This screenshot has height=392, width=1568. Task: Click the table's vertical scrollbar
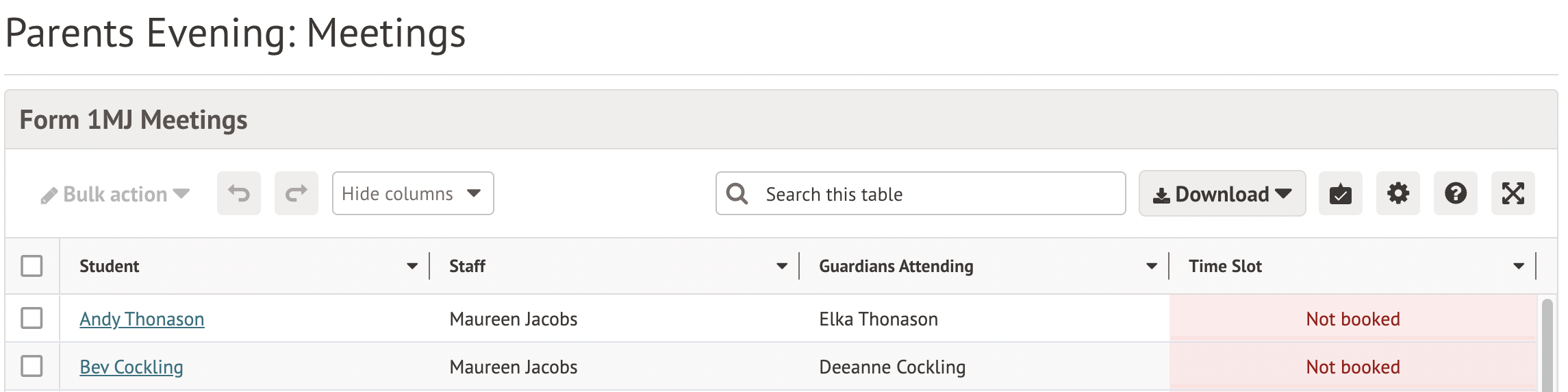[1547, 343]
